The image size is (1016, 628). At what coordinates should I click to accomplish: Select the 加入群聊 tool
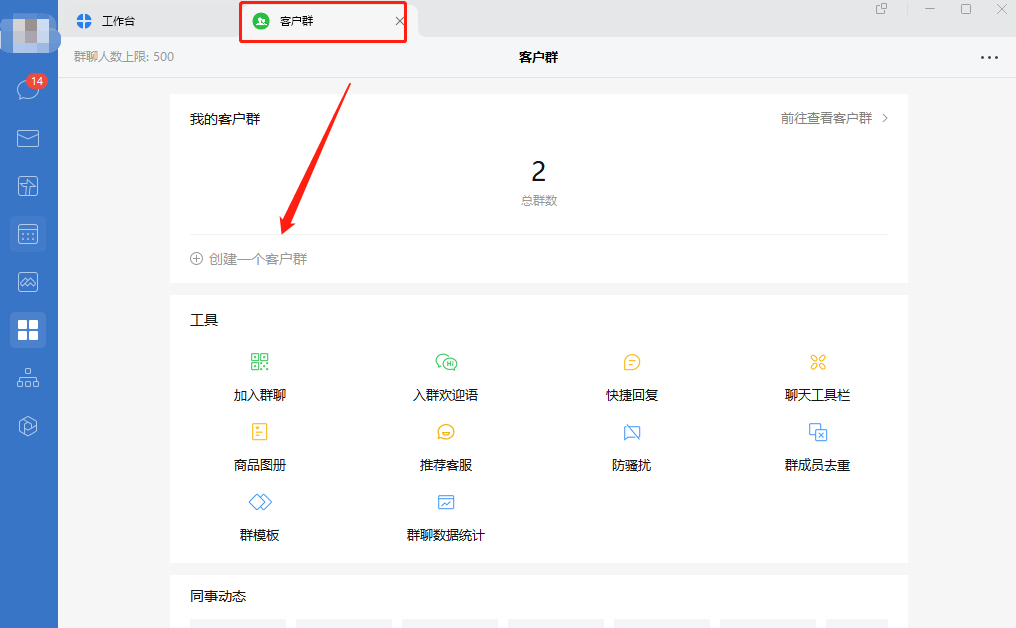(259, 375)
